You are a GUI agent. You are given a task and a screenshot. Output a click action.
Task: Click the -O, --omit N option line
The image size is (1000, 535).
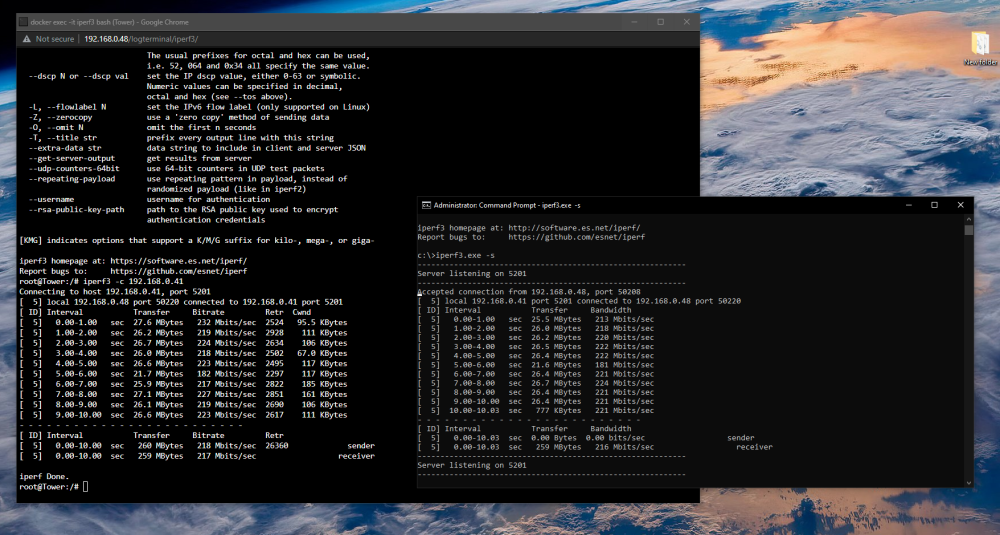142,128
